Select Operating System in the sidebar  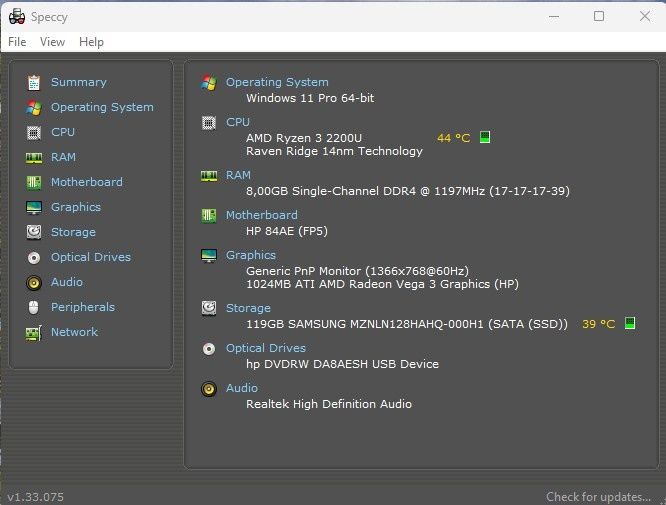(102, 107)
